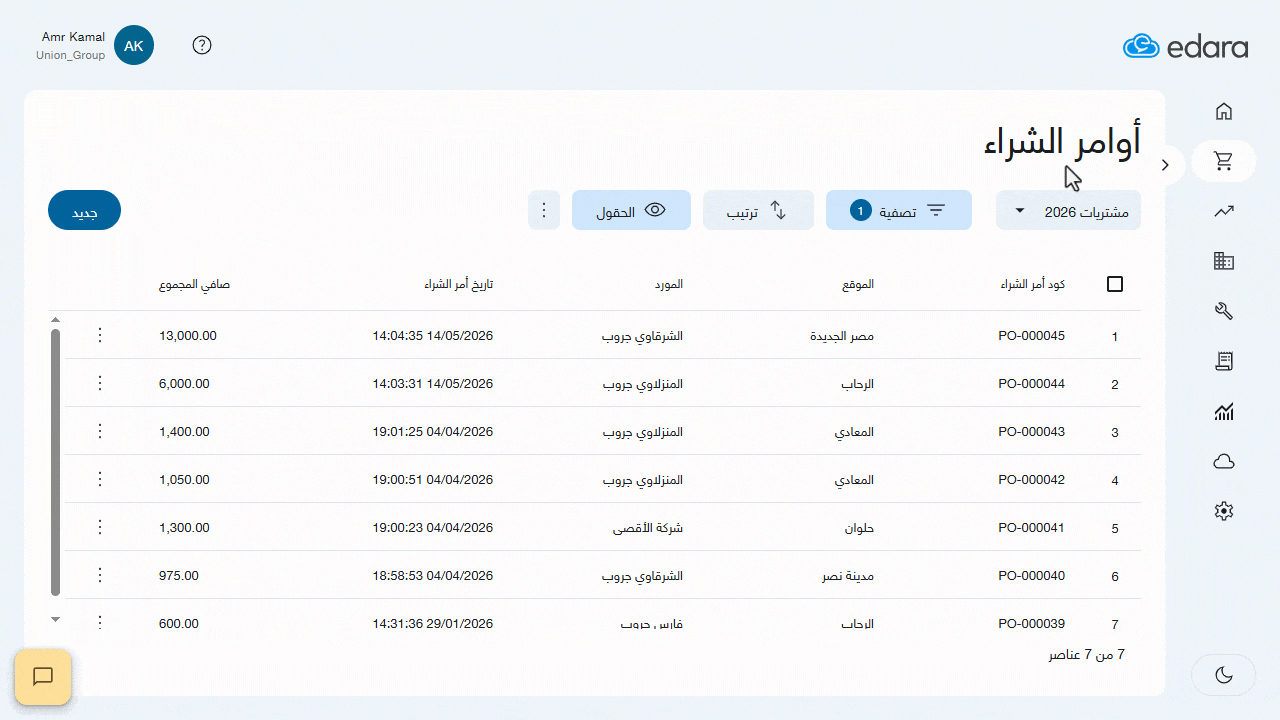The image size is (1280, 720).
Task: Select the PO-000043 order code cell
Action: (x=1031, y=432)
